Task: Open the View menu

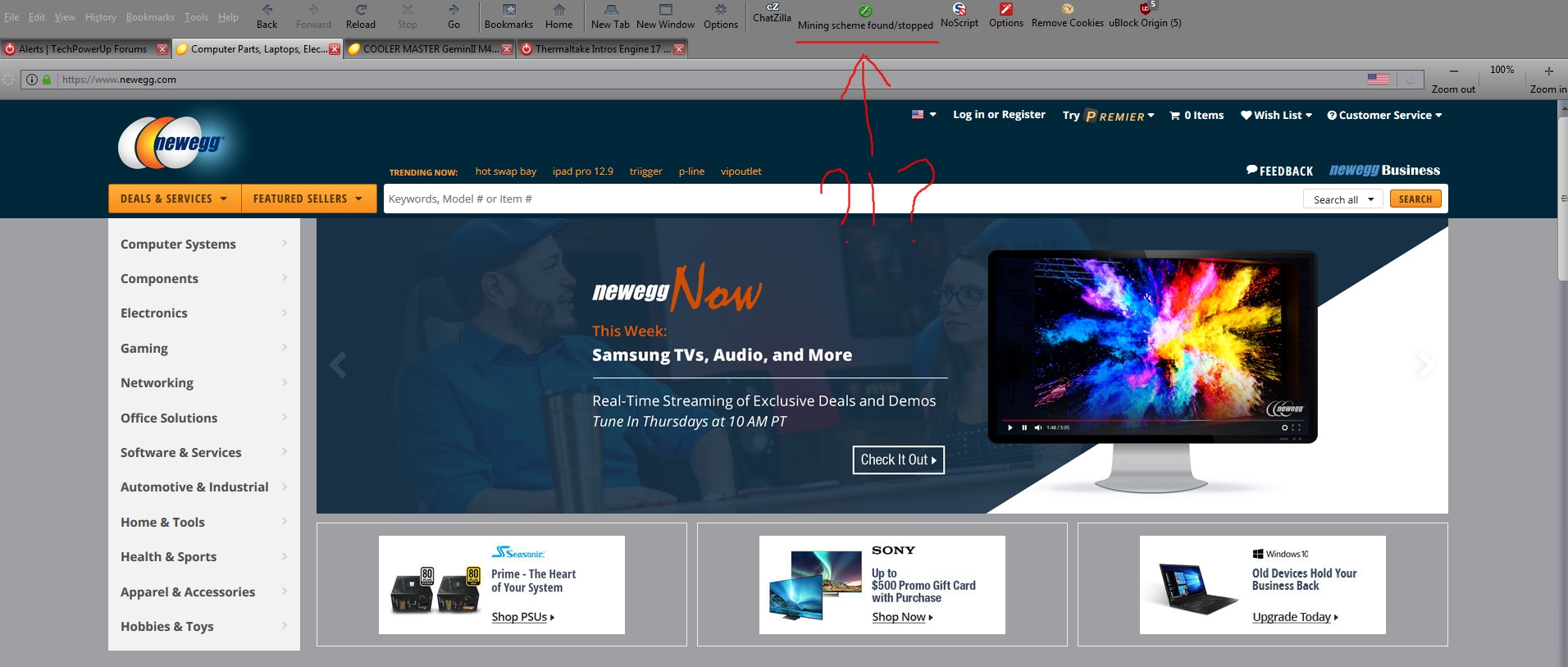Action: [65, 17]
